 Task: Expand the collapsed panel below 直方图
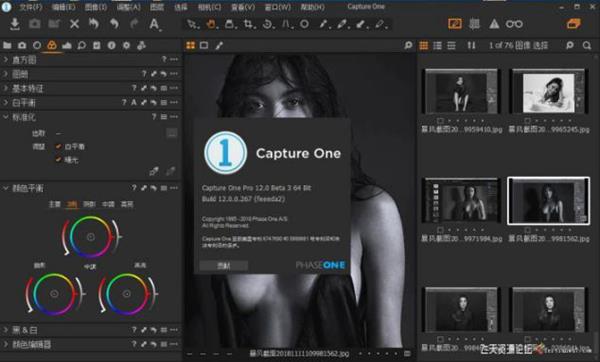pos(6,74)
